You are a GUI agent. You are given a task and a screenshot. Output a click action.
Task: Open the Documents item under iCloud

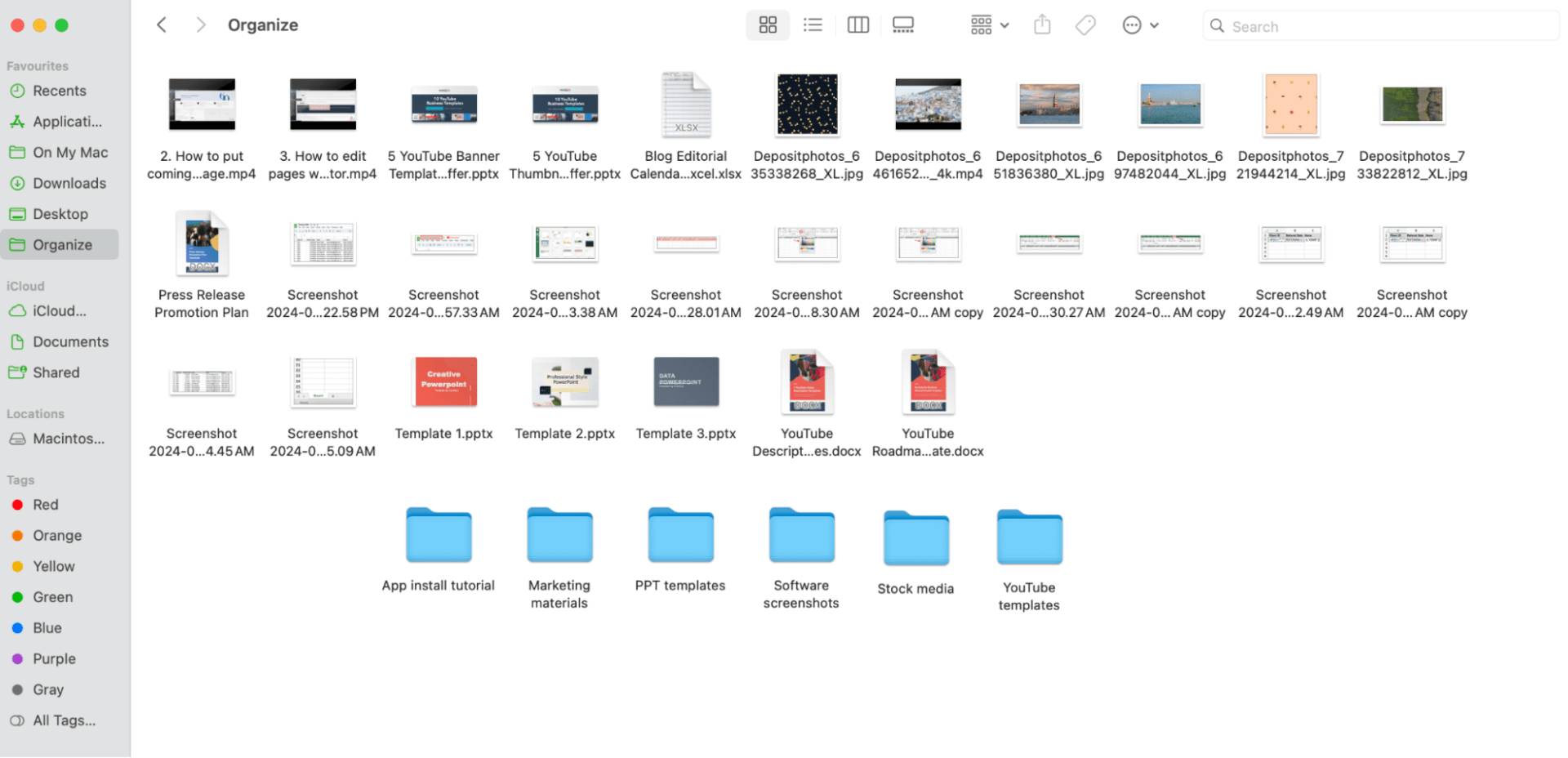tap(72, 341)
